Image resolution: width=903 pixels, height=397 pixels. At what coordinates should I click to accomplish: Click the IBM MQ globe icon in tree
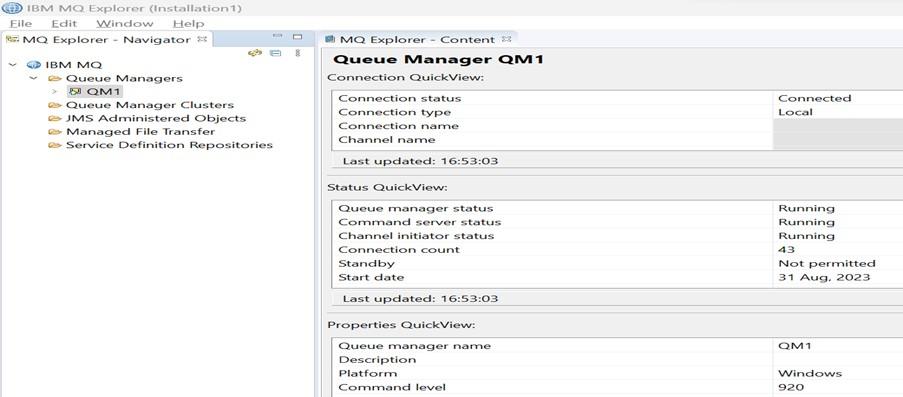tap(33, 65)
